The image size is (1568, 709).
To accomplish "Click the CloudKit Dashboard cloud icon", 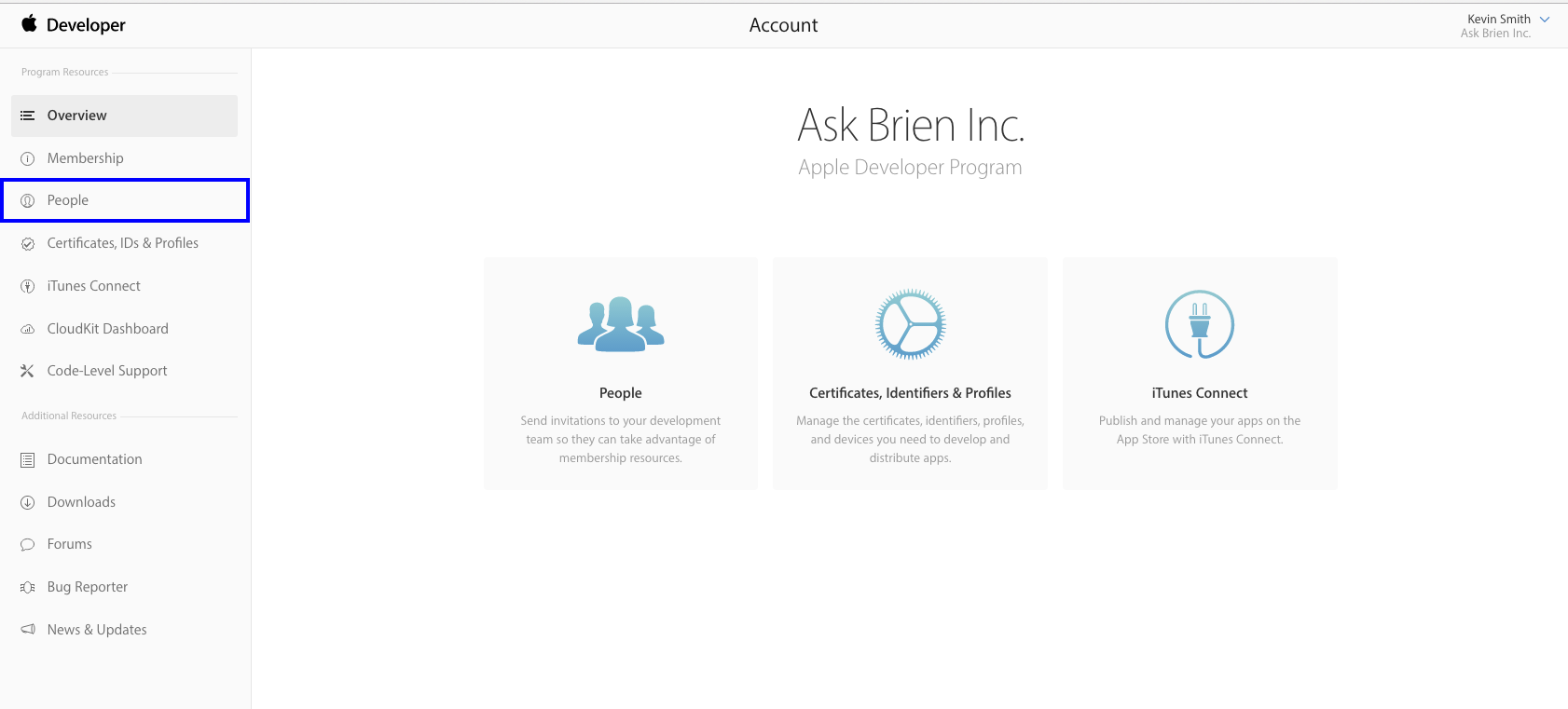I will pyautogui.click(x=28, y=329).
